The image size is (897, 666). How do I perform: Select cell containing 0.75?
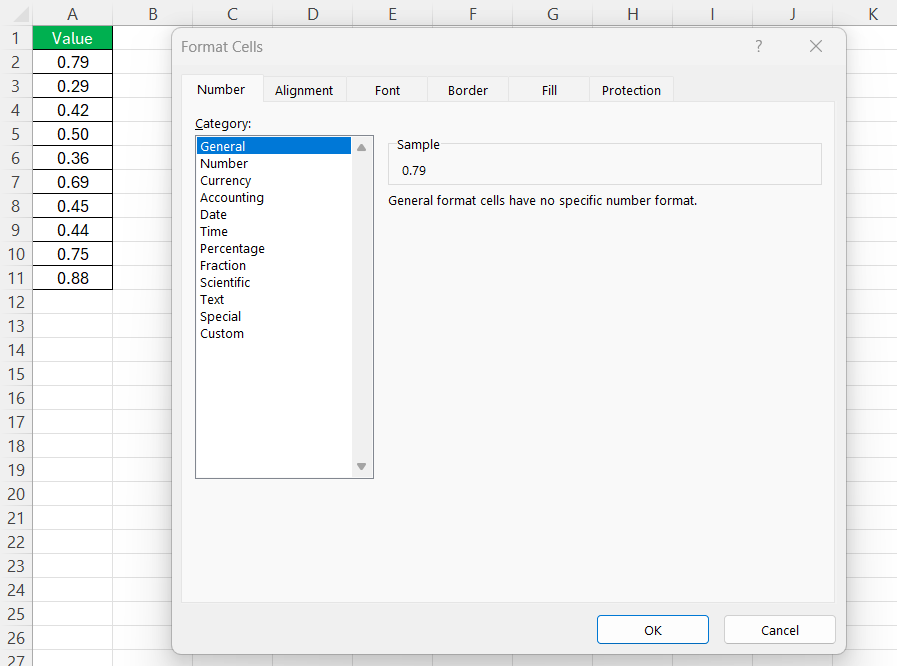[73, 254]
